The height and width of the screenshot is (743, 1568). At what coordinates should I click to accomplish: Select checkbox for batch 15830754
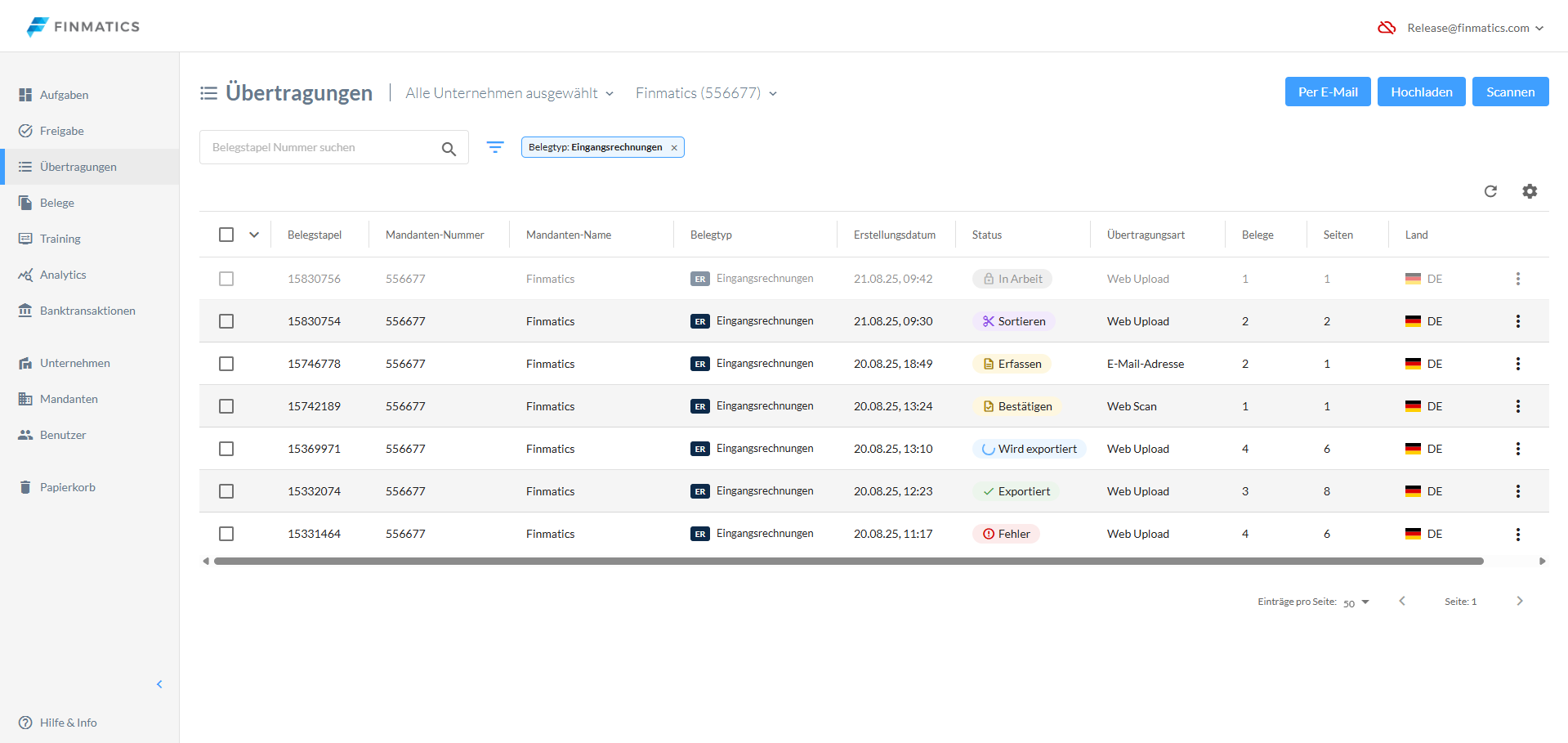226,321
